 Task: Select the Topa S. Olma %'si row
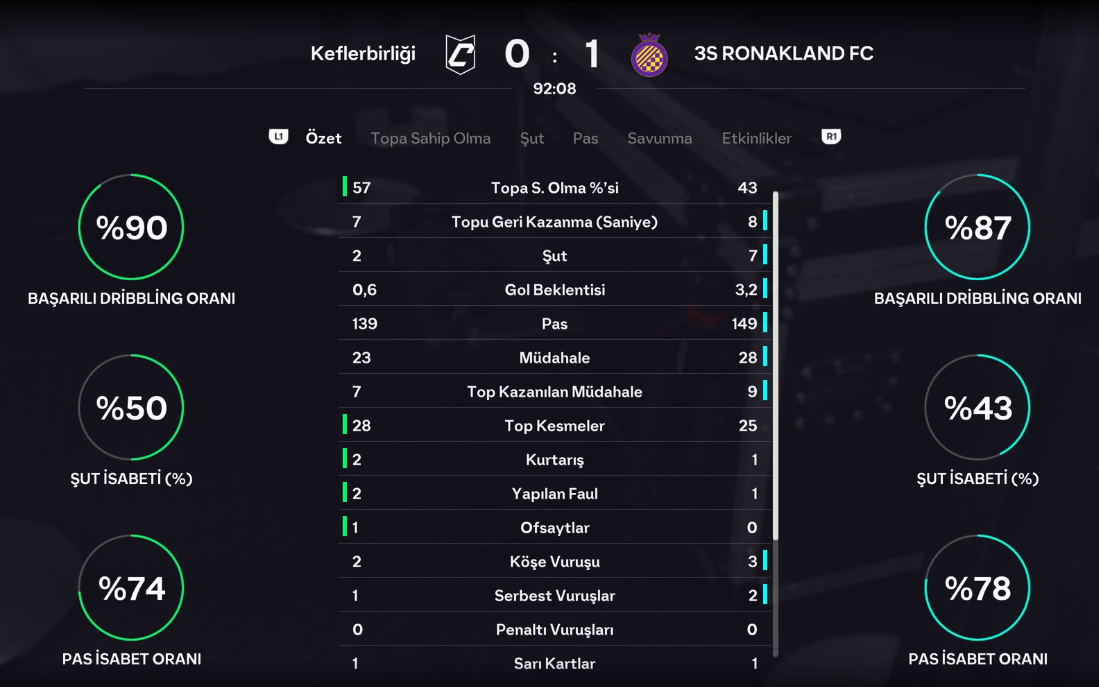(x=555, y=188)
